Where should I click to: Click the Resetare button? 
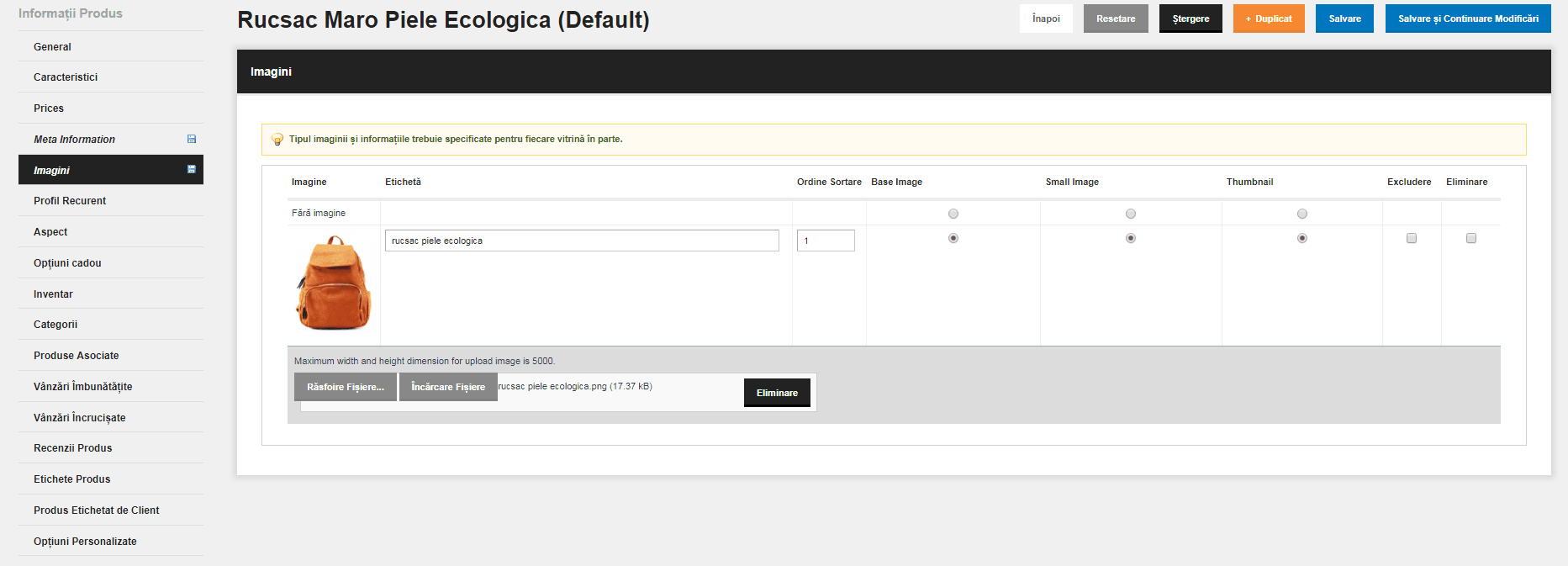(1116, 19)
